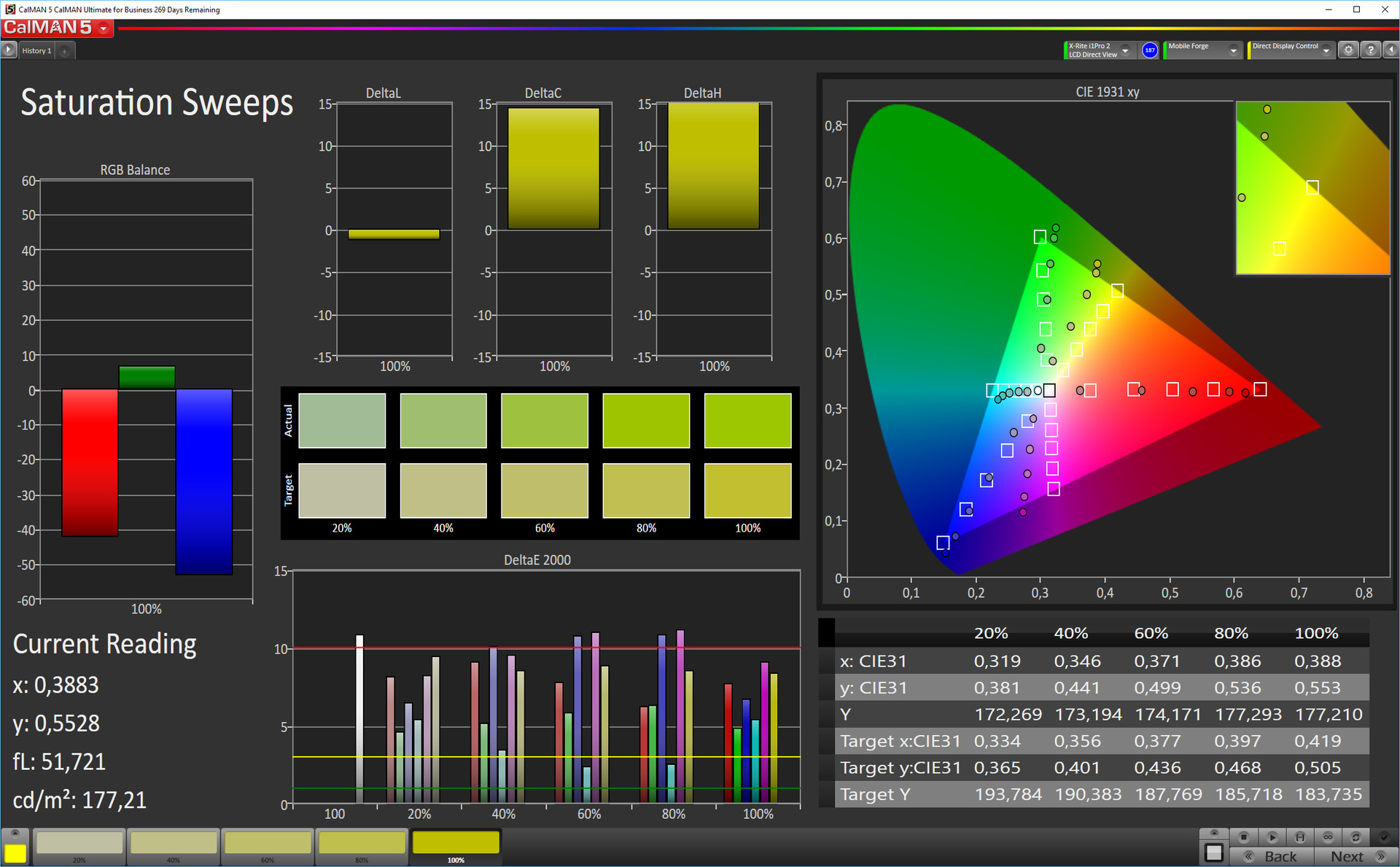
Task: Select the 60% yellow saturation swatch
Action: (x=268, y=844)
